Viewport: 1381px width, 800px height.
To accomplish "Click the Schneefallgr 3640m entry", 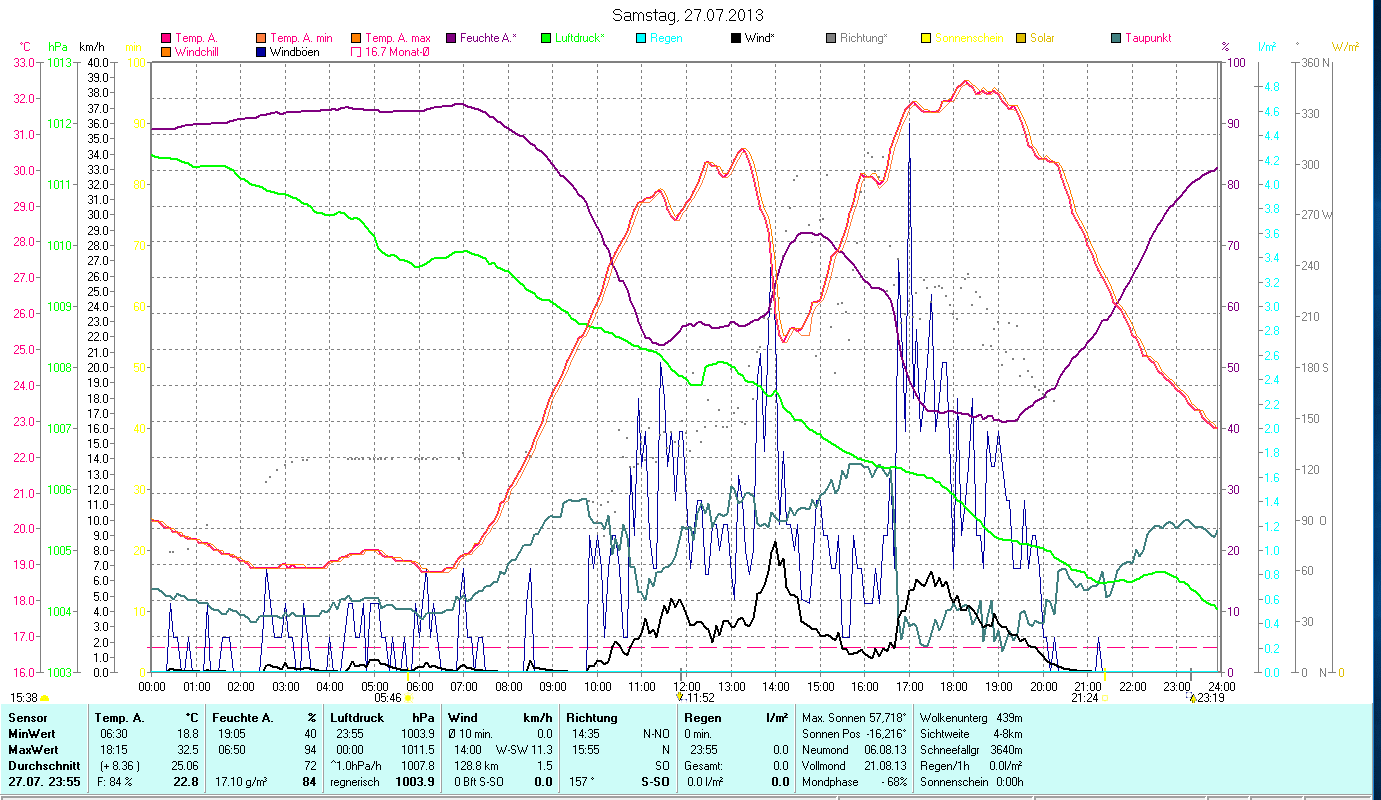I will point(971,750).
